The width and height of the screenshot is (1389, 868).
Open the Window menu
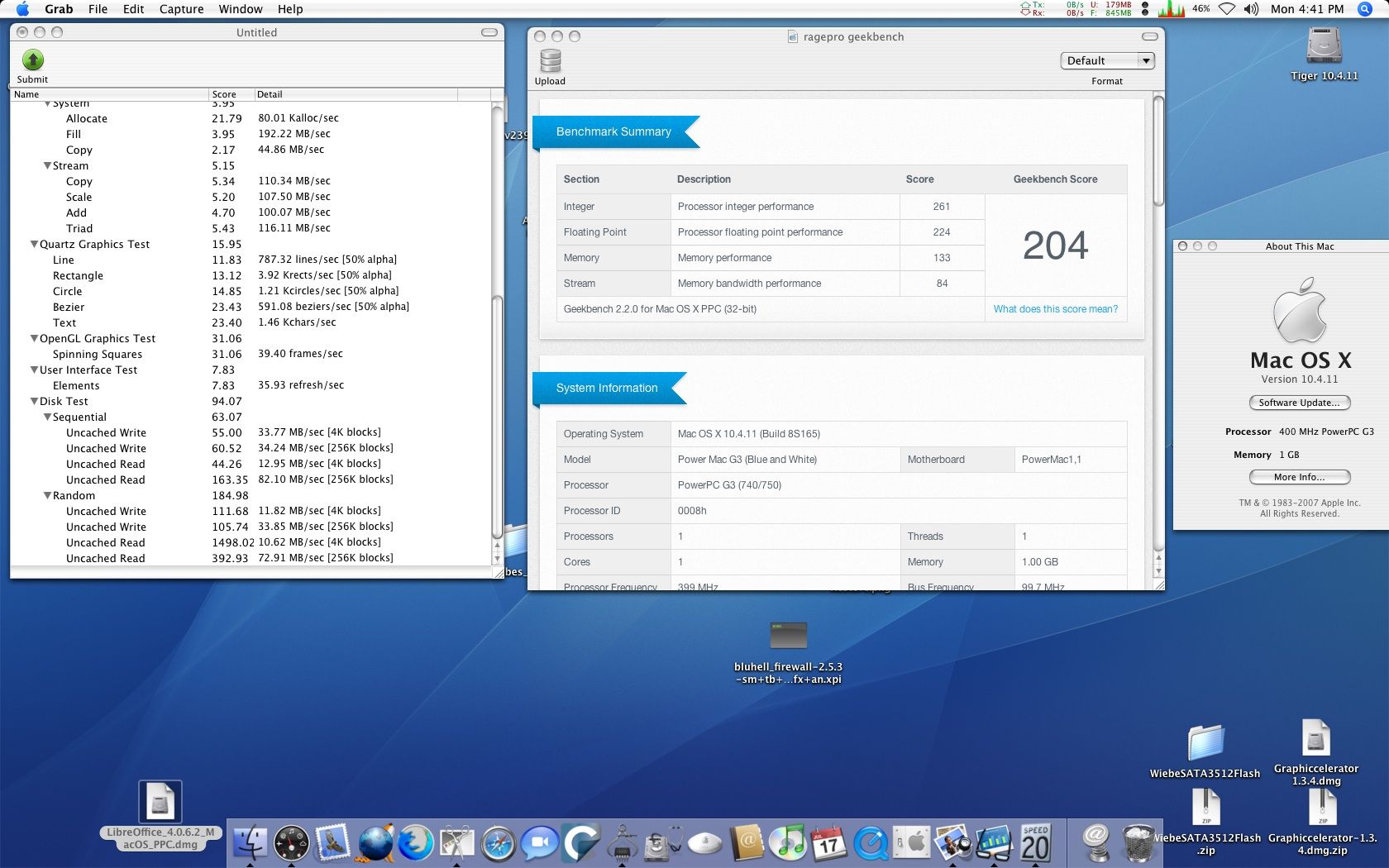click(240, 9)
